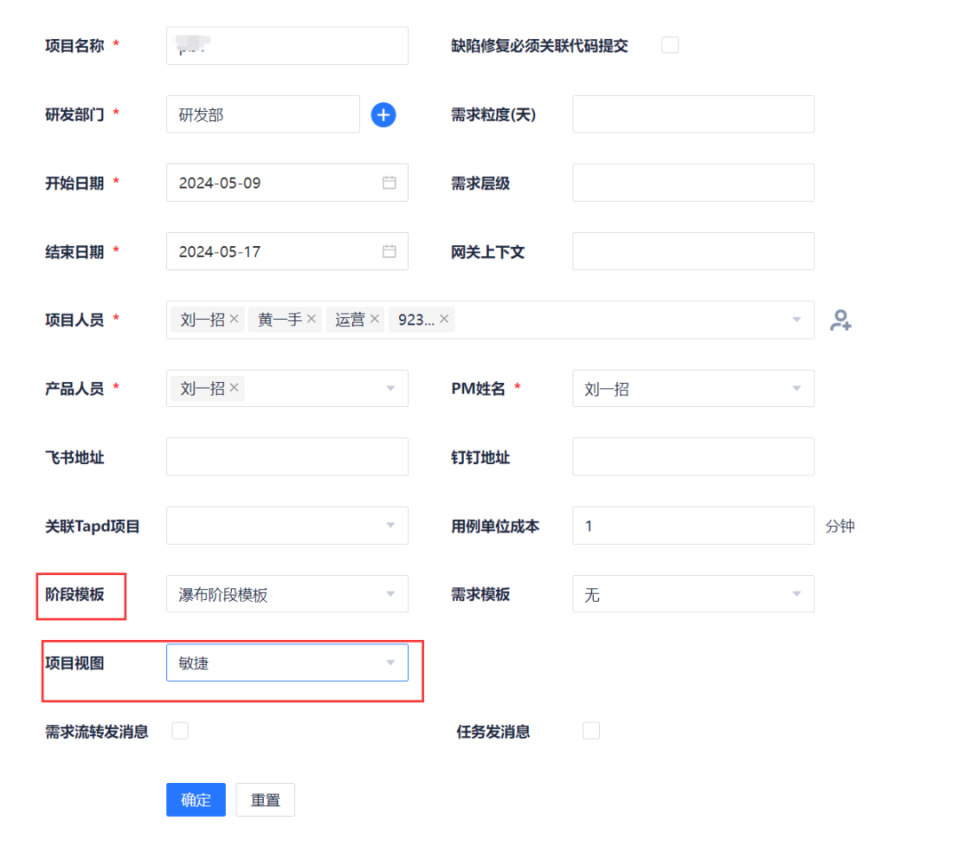960x847 pixels.
Task: Remove the 923... tag from 项目人员
Action: [x=444, y=318]
